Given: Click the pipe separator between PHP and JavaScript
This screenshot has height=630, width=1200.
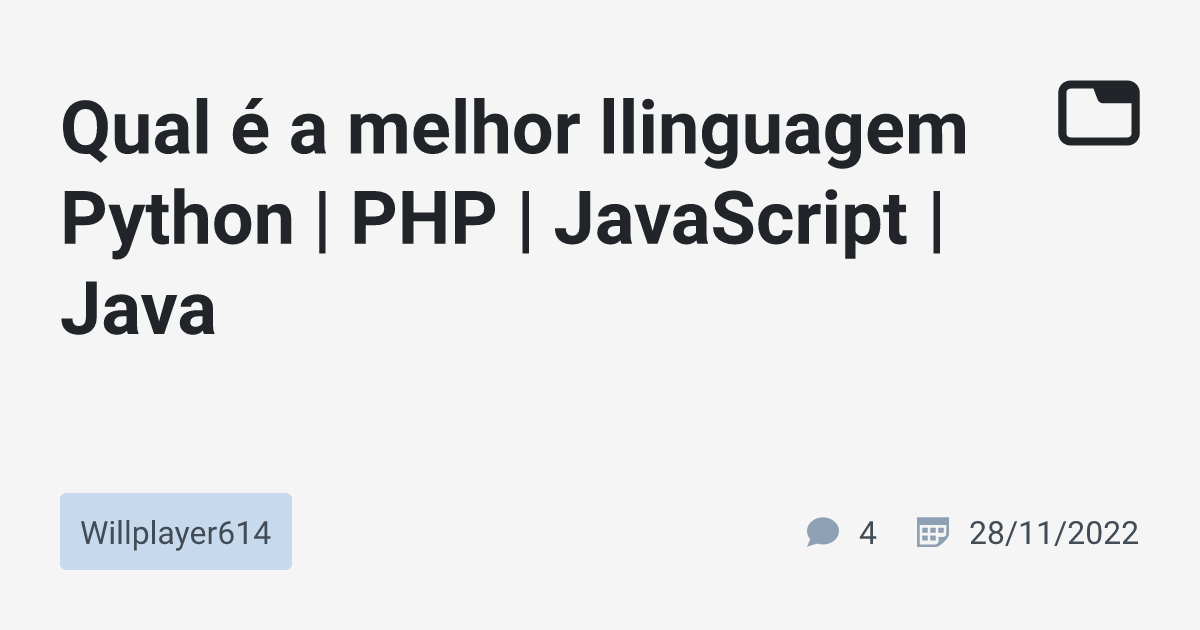Looking at the screenshot, I should [x=525, y=220].
